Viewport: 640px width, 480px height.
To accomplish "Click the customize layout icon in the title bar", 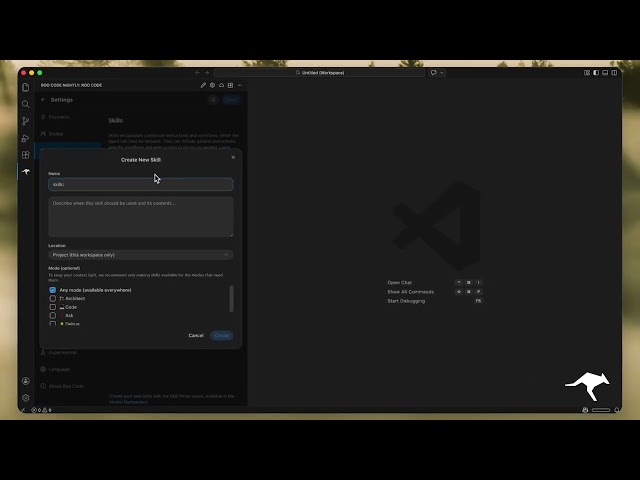I will [x=587, y=73].
